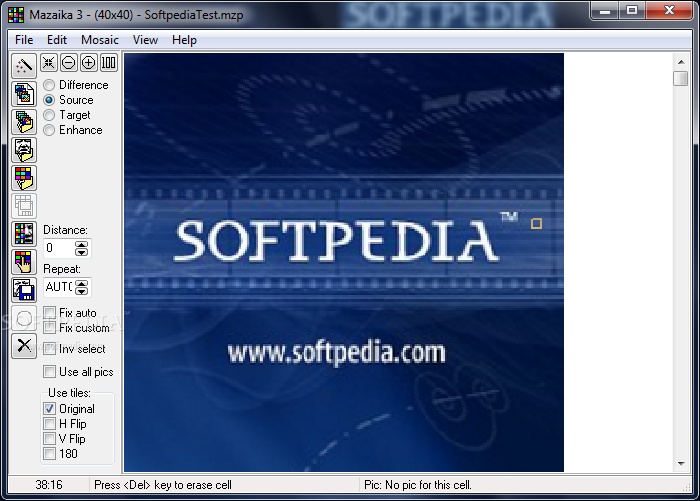The image size is (700, 501).
Task: Click the Mazaika title bar app icon
Action: (x=16, y=15)
